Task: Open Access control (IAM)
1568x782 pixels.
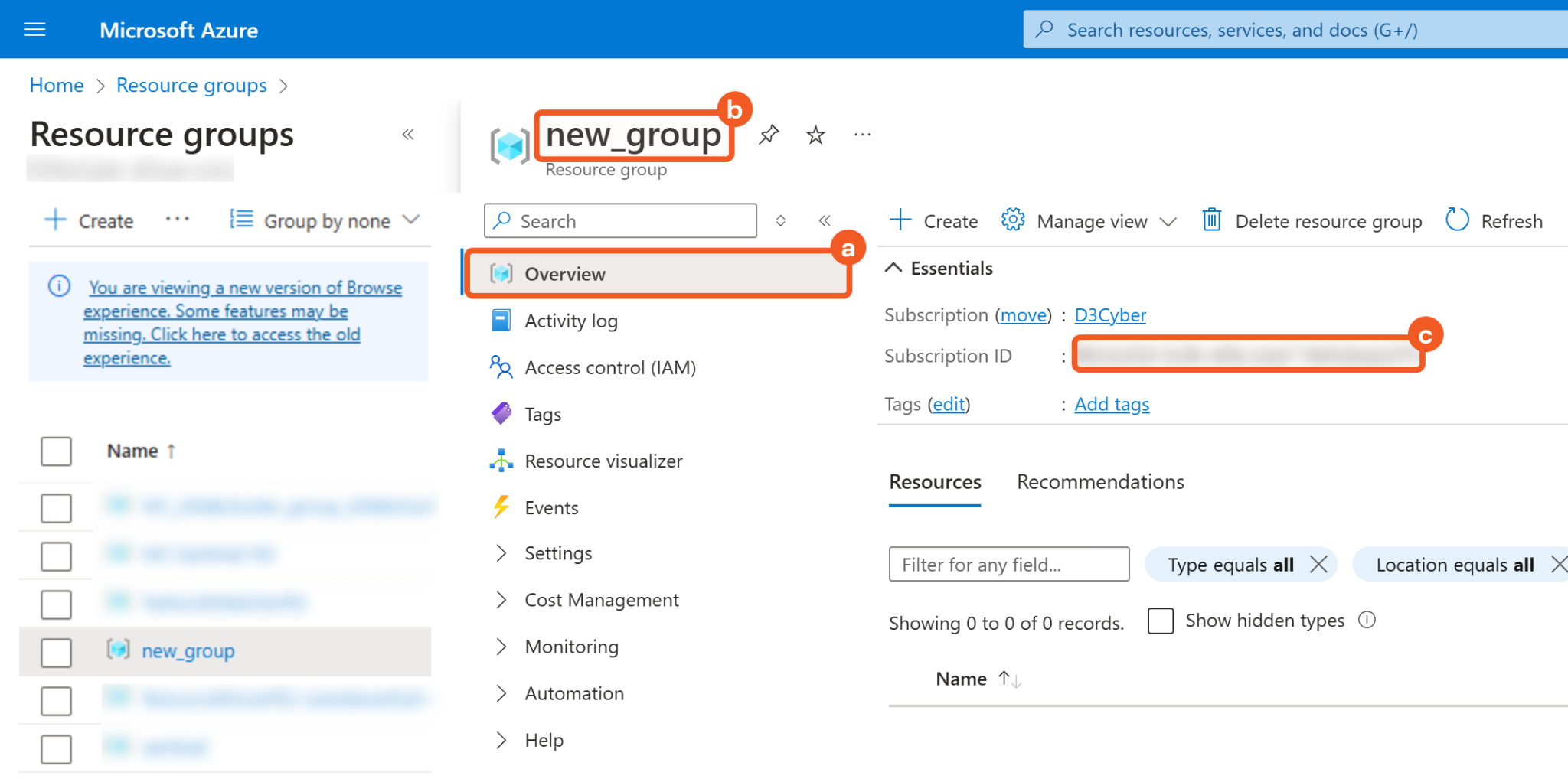Action: [x=609, y=367]
